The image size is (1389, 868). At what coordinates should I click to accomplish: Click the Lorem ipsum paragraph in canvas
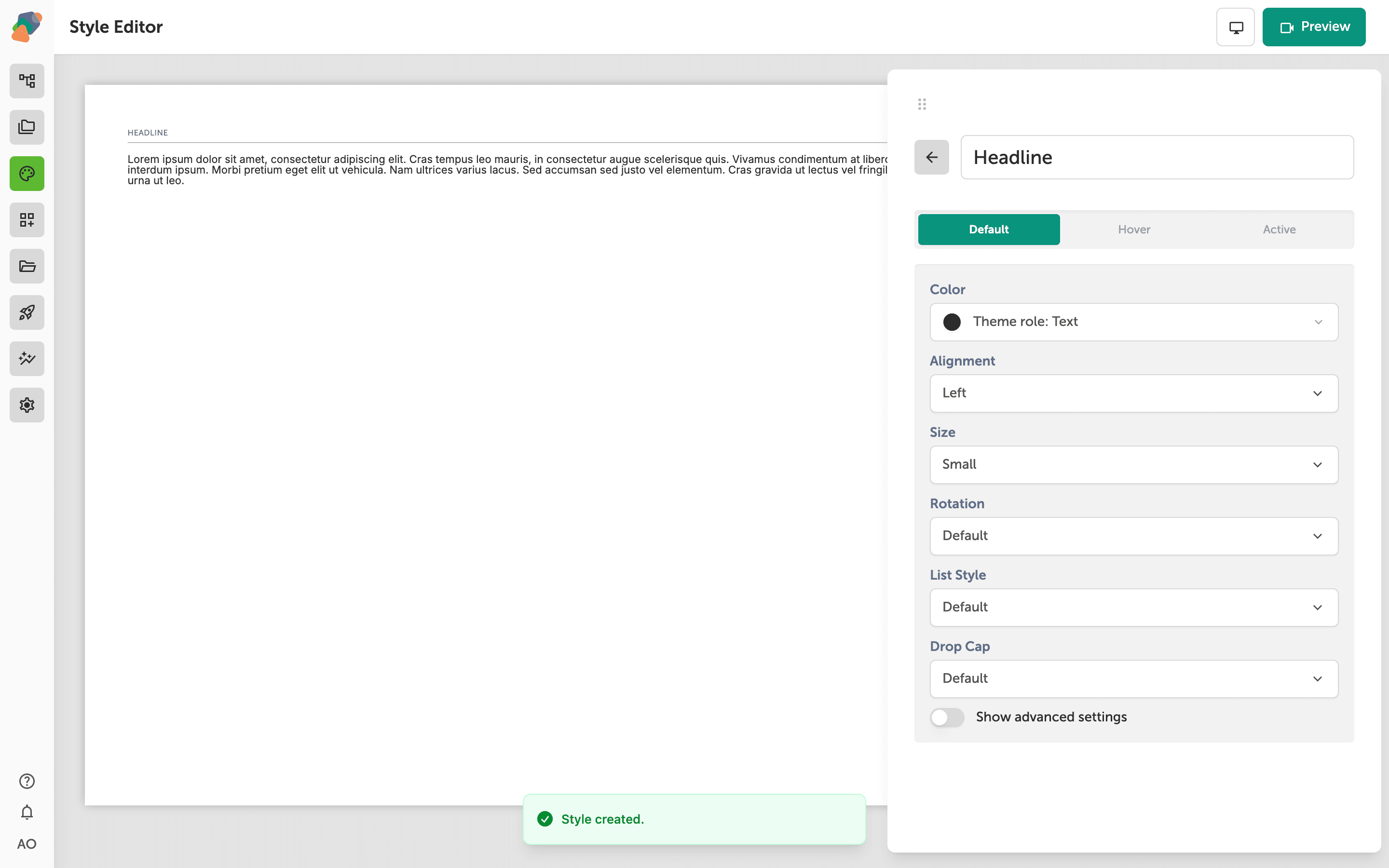[507, 169]
